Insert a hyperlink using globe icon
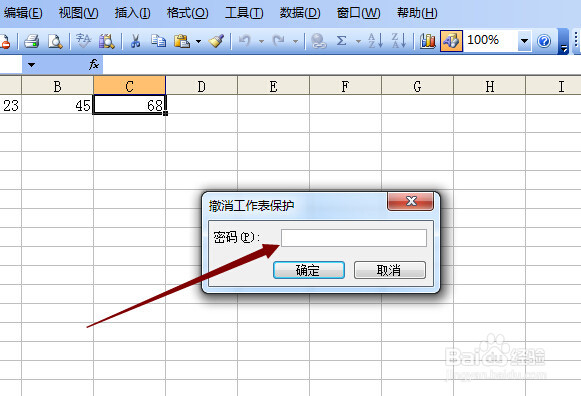The width and height of the screenshot is (581, 396). click(x=318, y=41)
